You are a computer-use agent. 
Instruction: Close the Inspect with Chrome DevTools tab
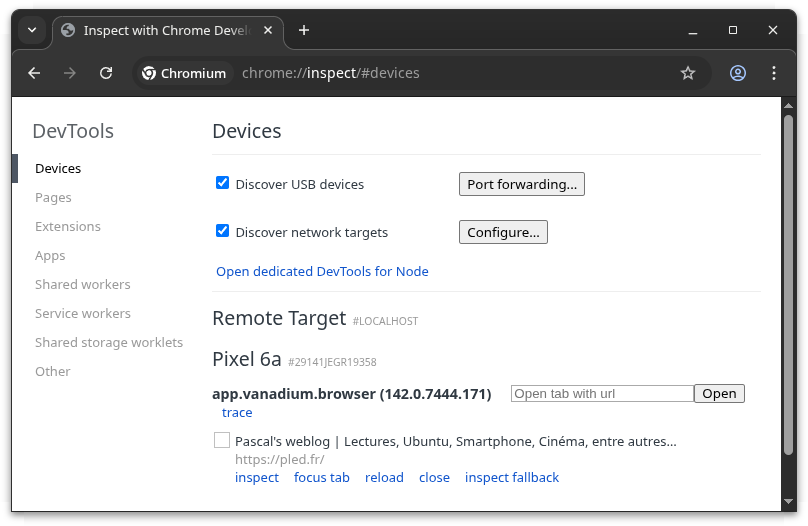point(265,30)
